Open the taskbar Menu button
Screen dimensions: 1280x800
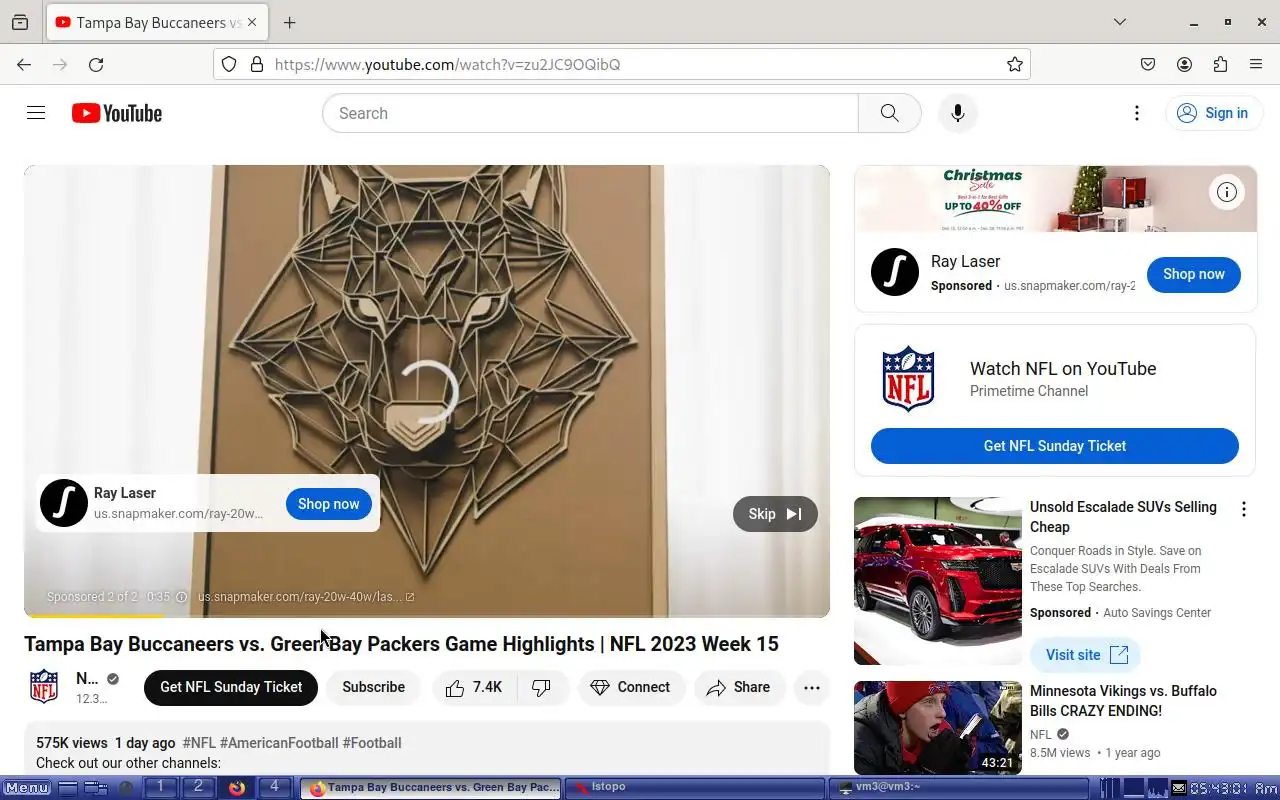coord(27,788)
